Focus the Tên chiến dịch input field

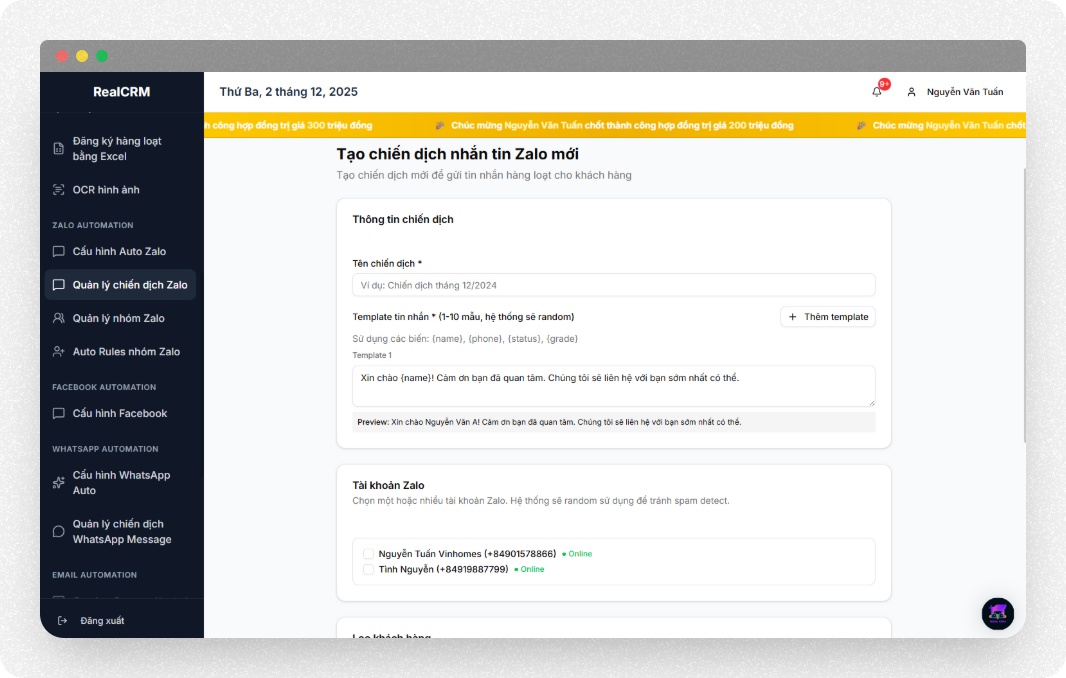click(613, 285)
